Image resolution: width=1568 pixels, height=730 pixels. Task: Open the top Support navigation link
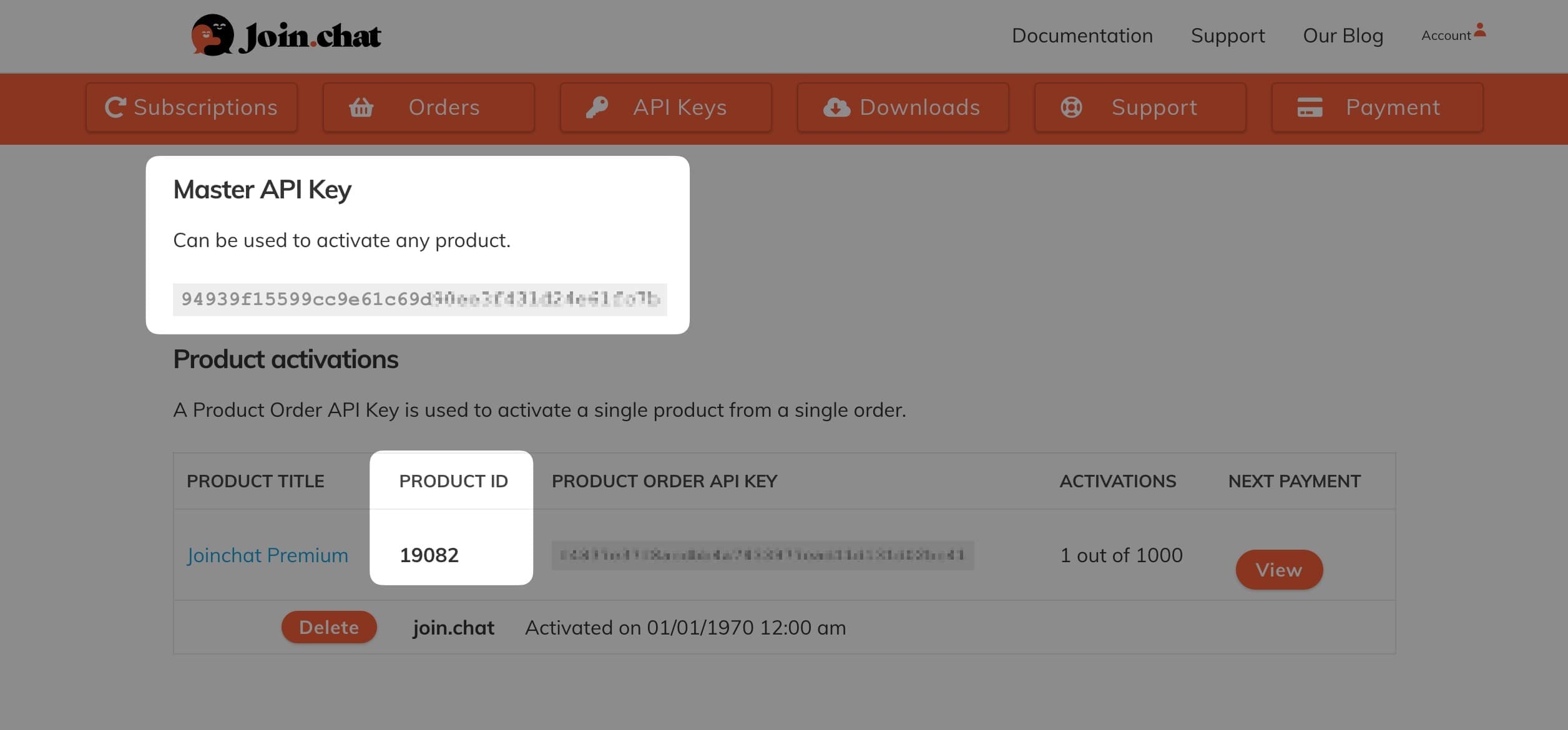(1228, 36)
